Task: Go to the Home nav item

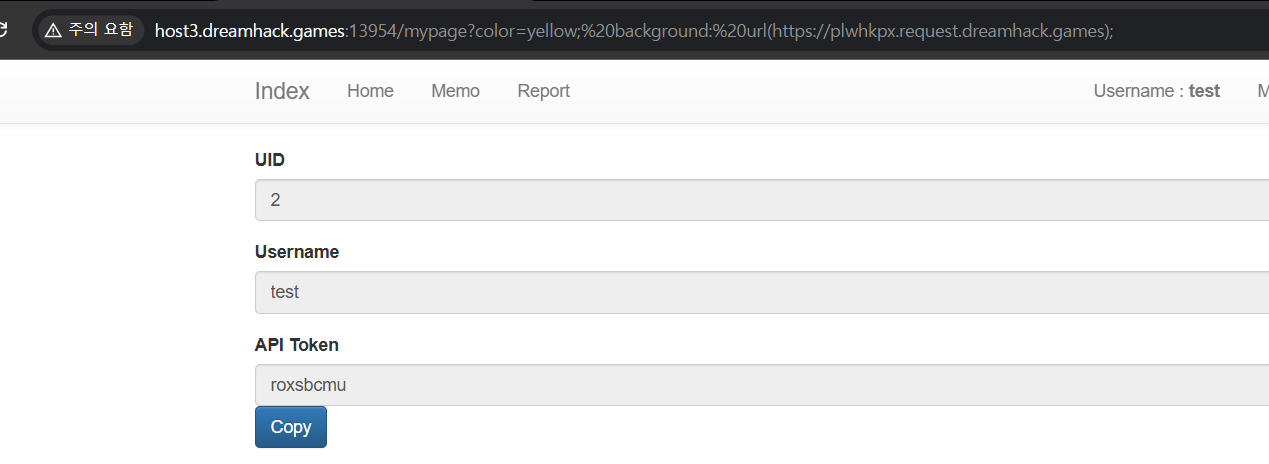Action: coord(370,91)
